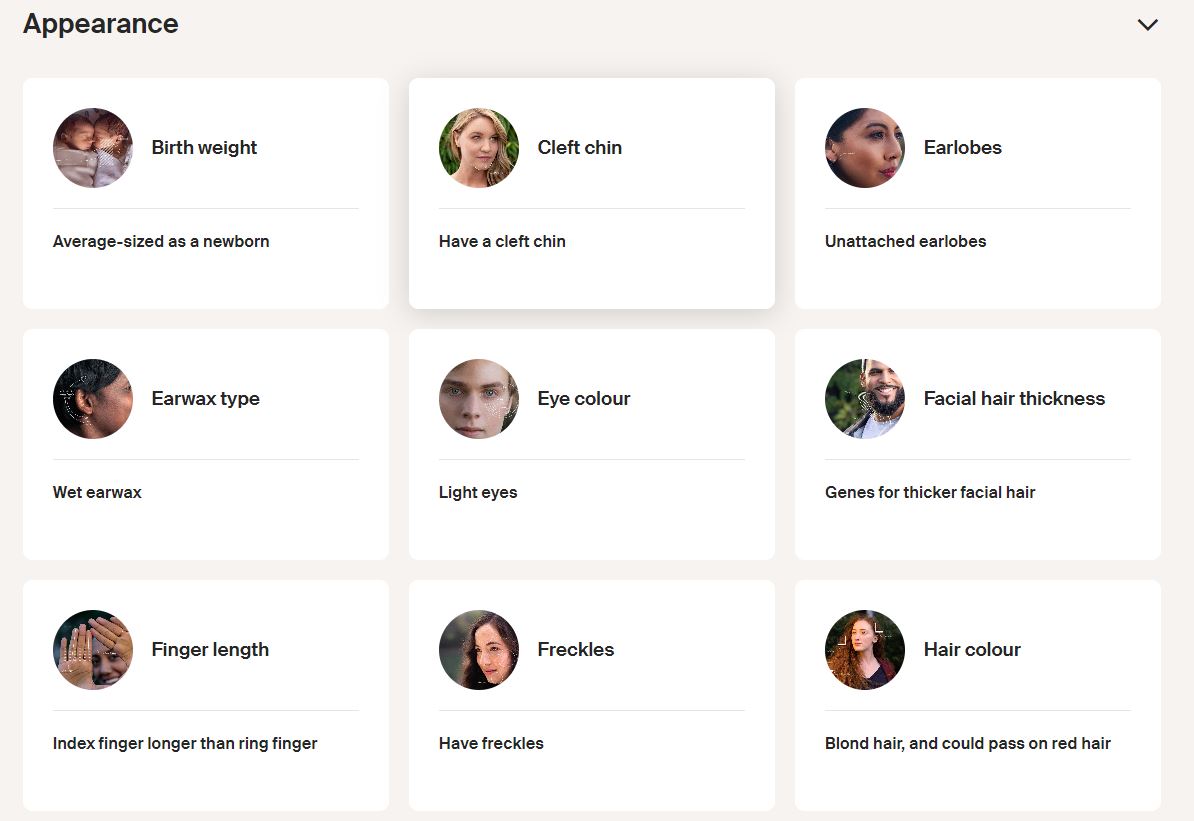Image resolution: width=1194 pixels, height=821 pixels.
Task: Click the Earwax type ear icon
Action: (x=93, y=399)
